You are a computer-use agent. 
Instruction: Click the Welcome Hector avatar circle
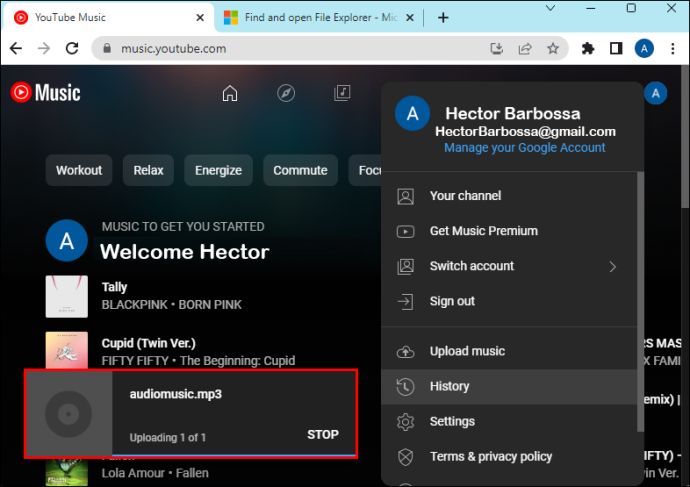click(x=67, y=241)
